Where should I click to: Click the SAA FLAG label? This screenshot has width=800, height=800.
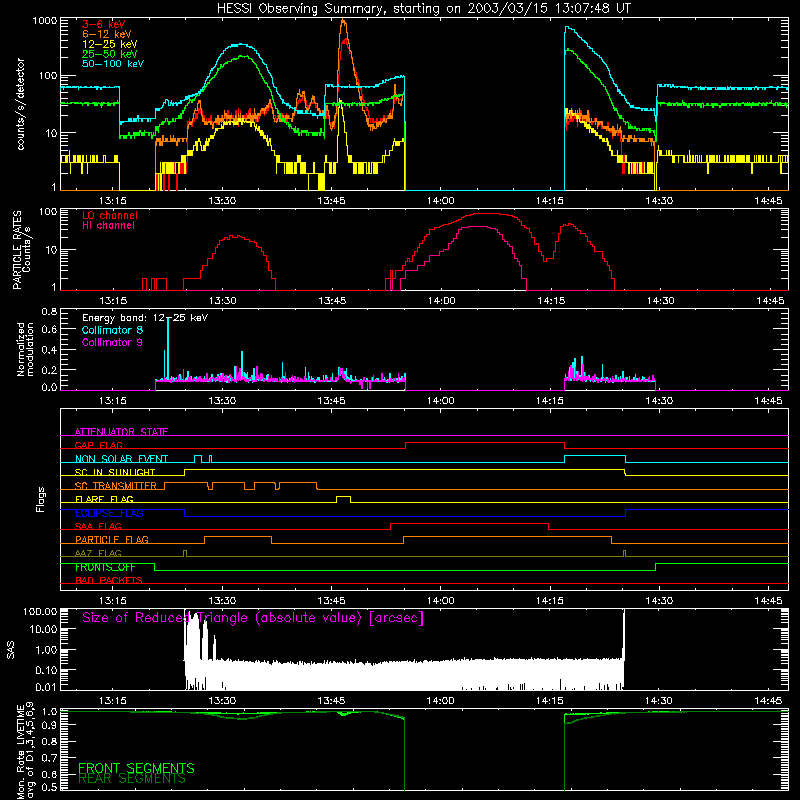point(98,526)
